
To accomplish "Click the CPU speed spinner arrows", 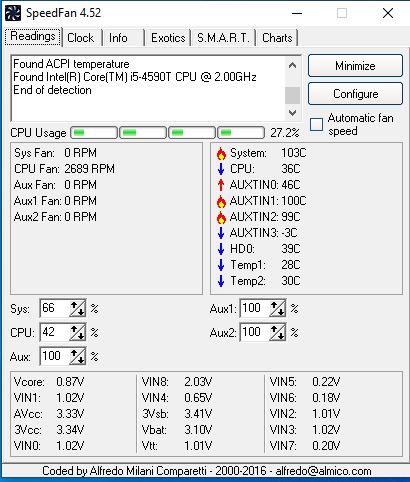I will 77,332.
